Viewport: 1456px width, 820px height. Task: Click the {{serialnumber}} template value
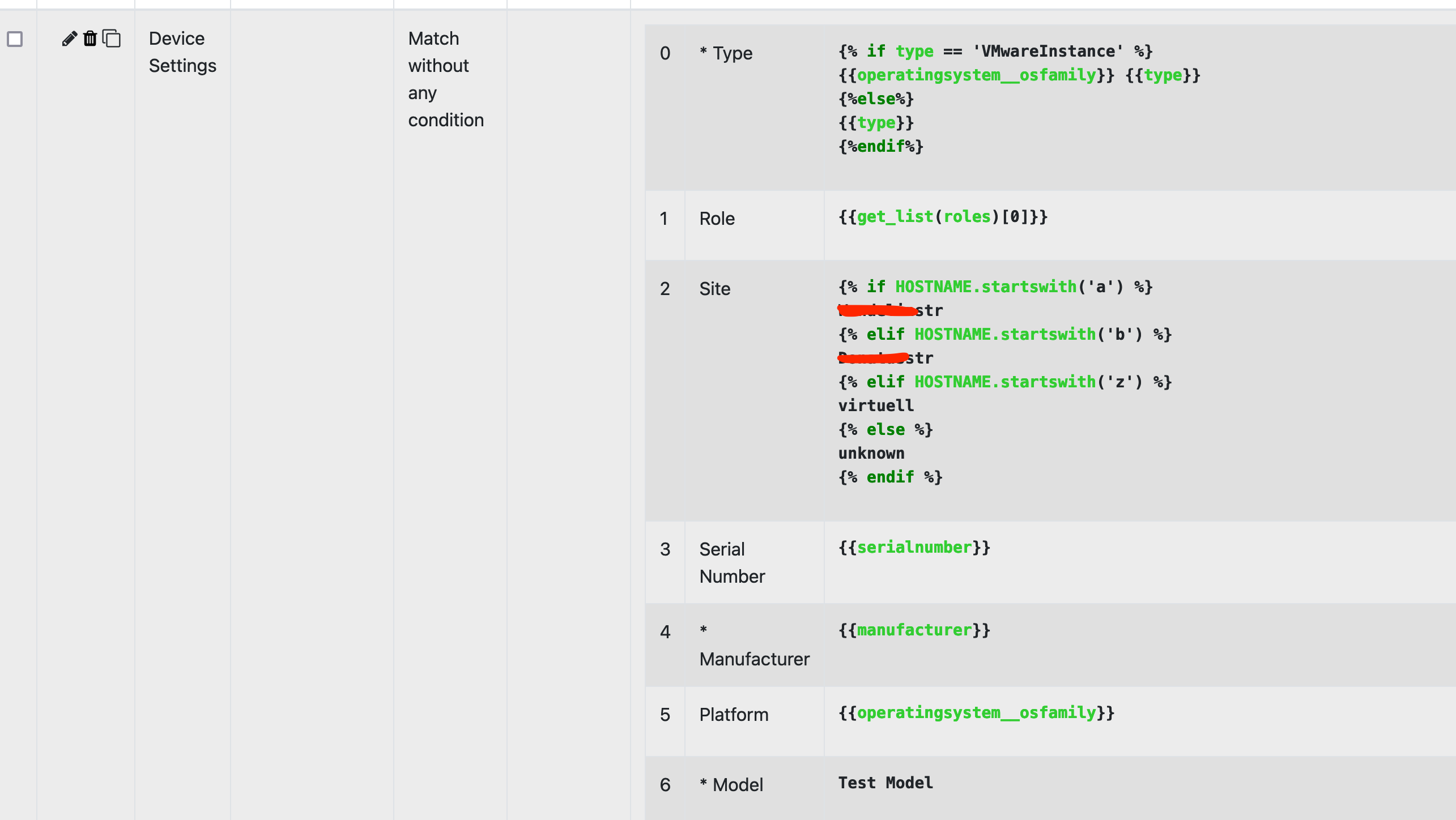tap(914, 548)
